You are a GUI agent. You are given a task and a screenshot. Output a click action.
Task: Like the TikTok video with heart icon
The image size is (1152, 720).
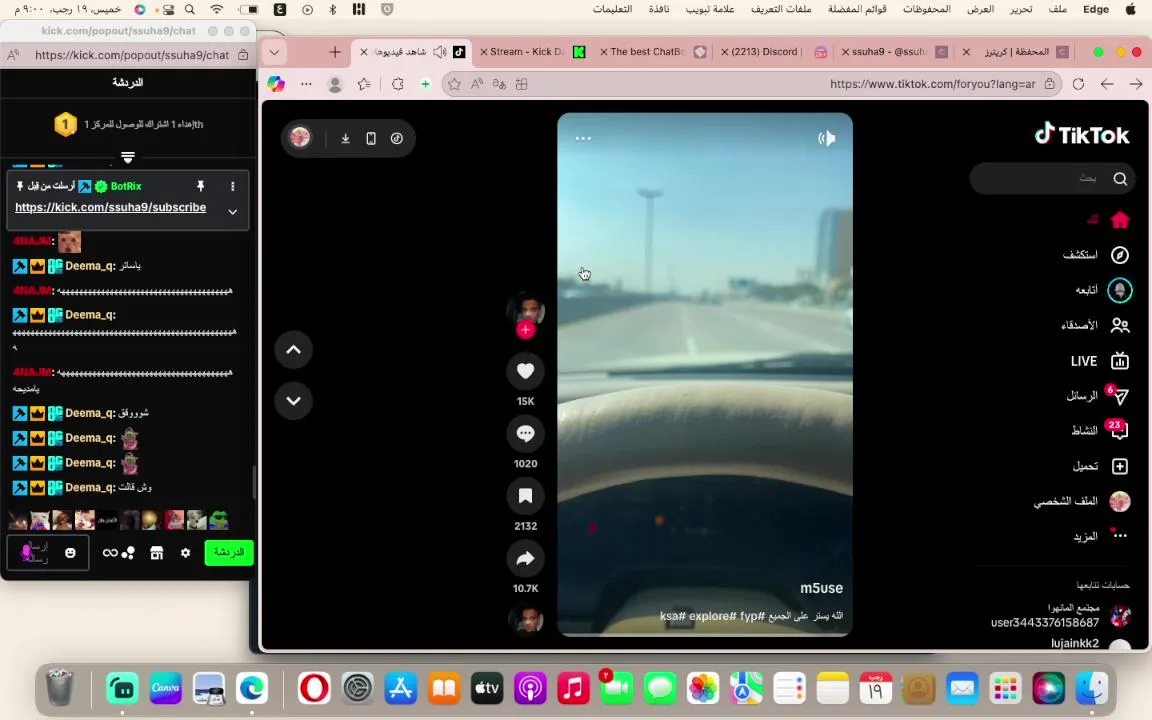[525, 371]
